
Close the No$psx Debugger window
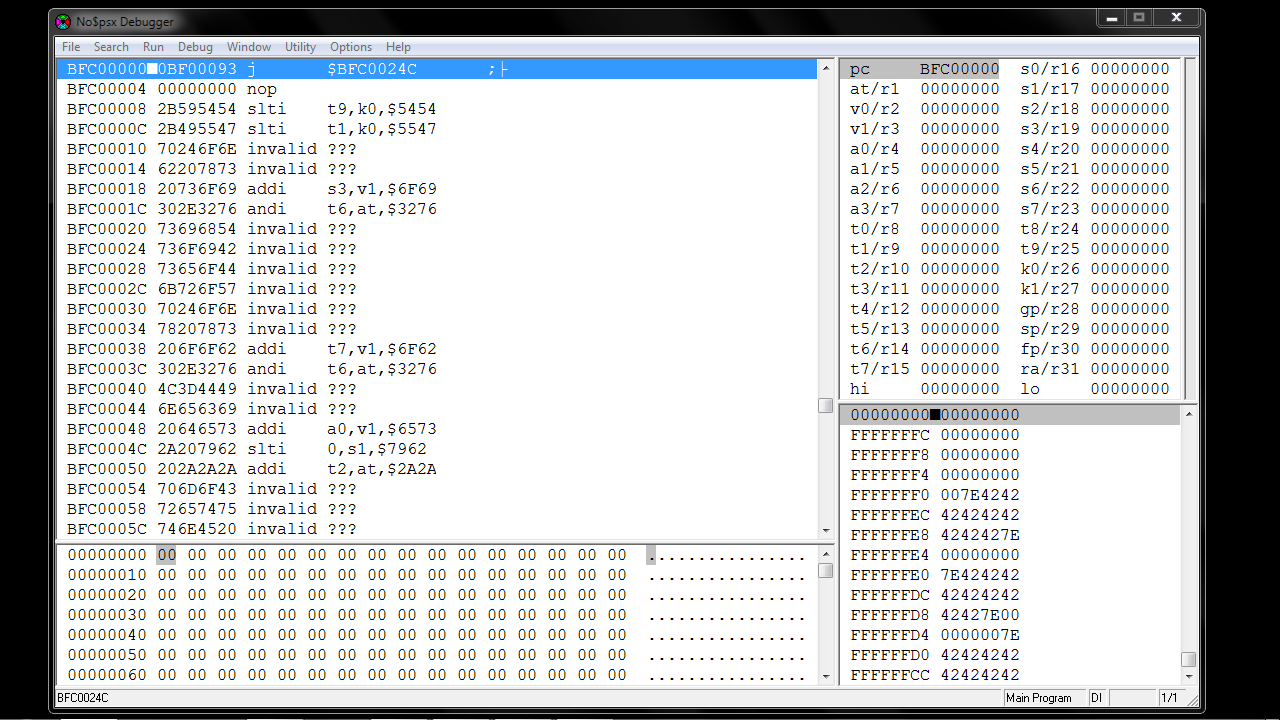click(1176, 18)
